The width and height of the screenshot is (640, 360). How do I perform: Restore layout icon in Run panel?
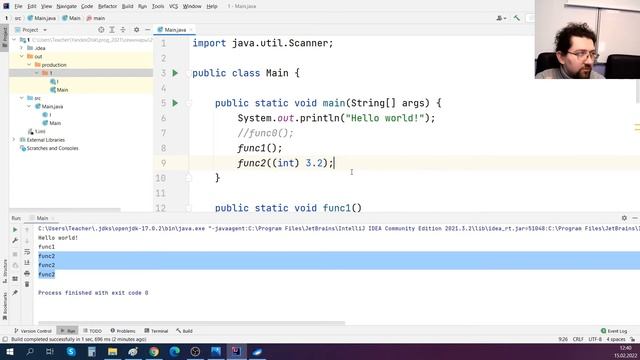[15, 279]
